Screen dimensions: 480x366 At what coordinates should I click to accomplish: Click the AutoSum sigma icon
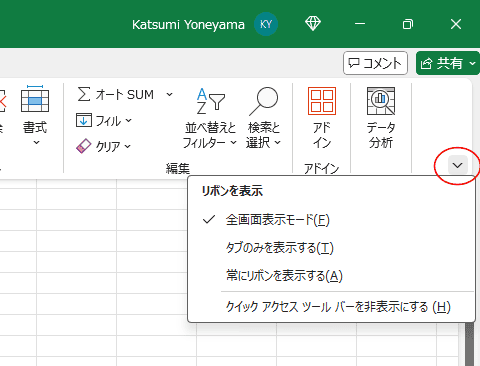coord(84,94)
